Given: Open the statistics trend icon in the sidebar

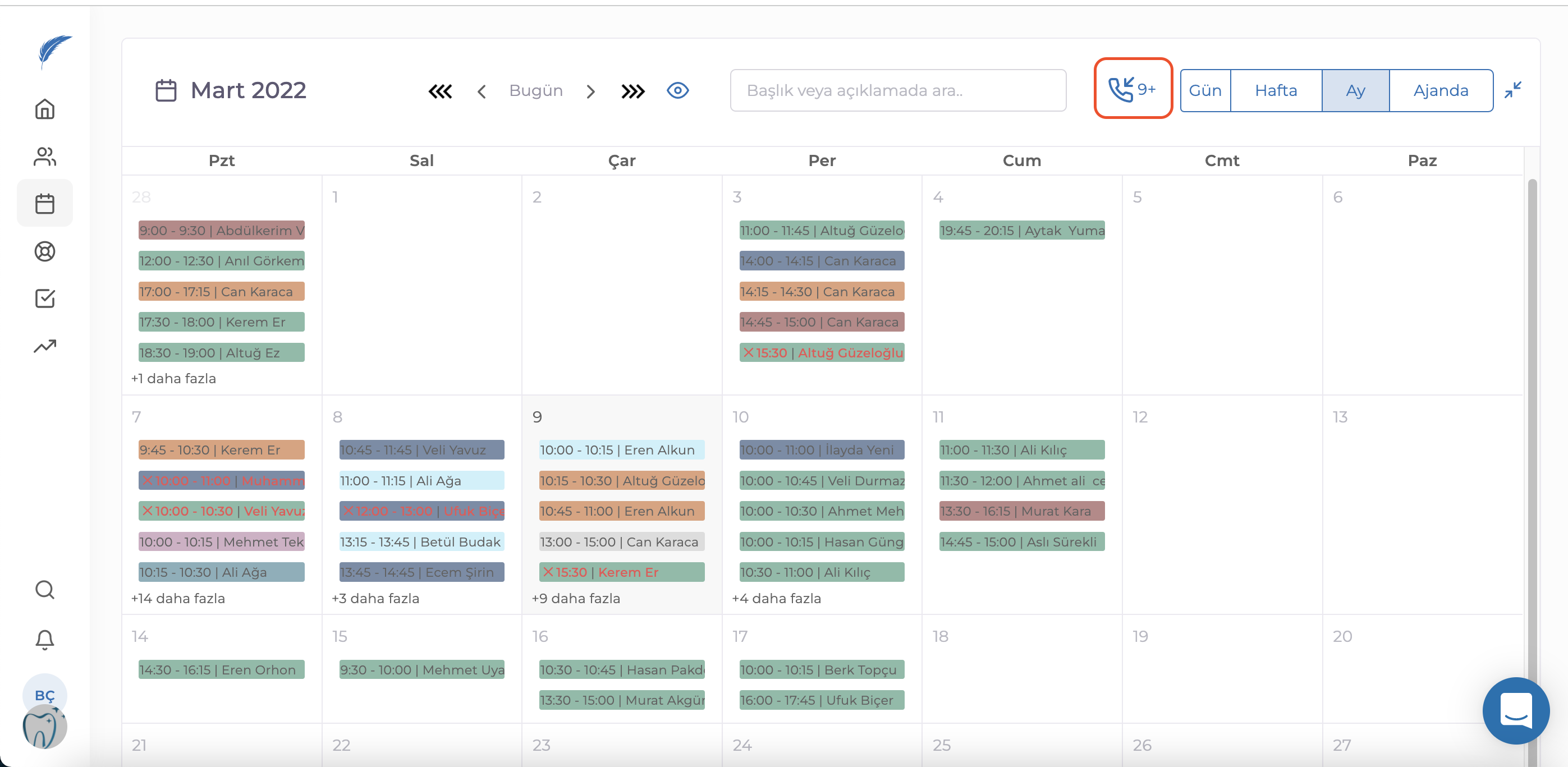Looking at the screenshot, I should (44, 346).
